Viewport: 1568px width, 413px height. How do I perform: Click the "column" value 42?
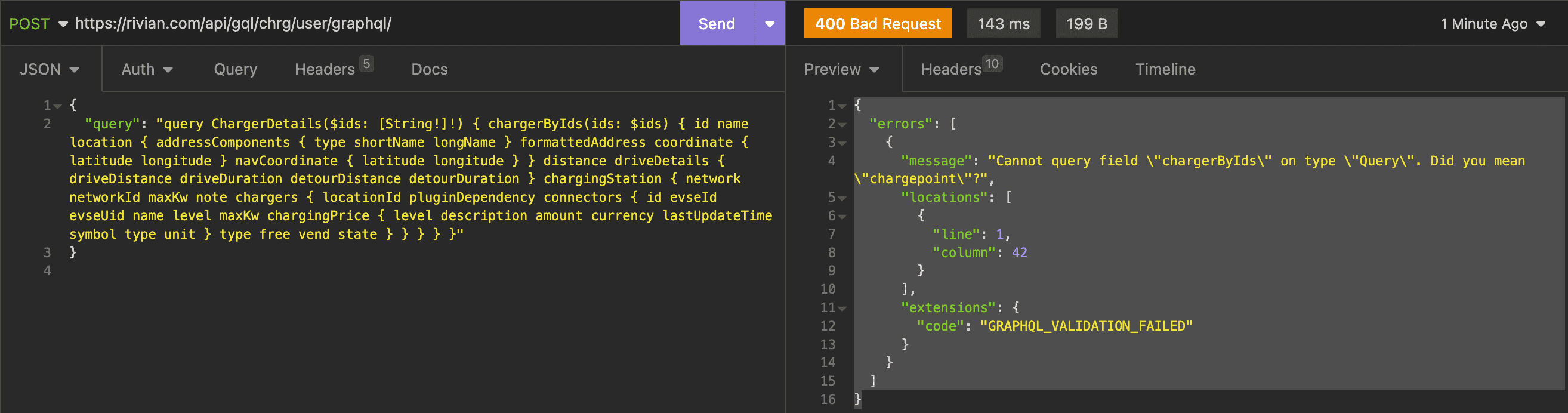pos(1020,252)
